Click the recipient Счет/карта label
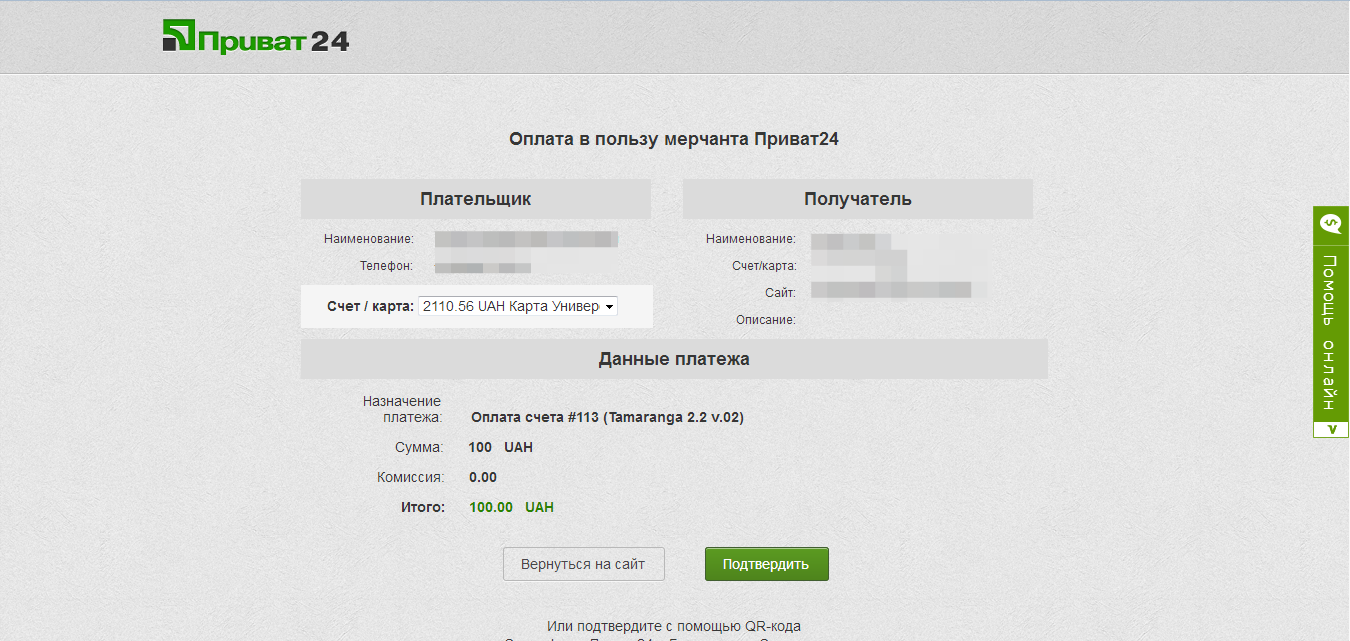Viewport: 1350px width, 641px height. click(x=764, y=266)
